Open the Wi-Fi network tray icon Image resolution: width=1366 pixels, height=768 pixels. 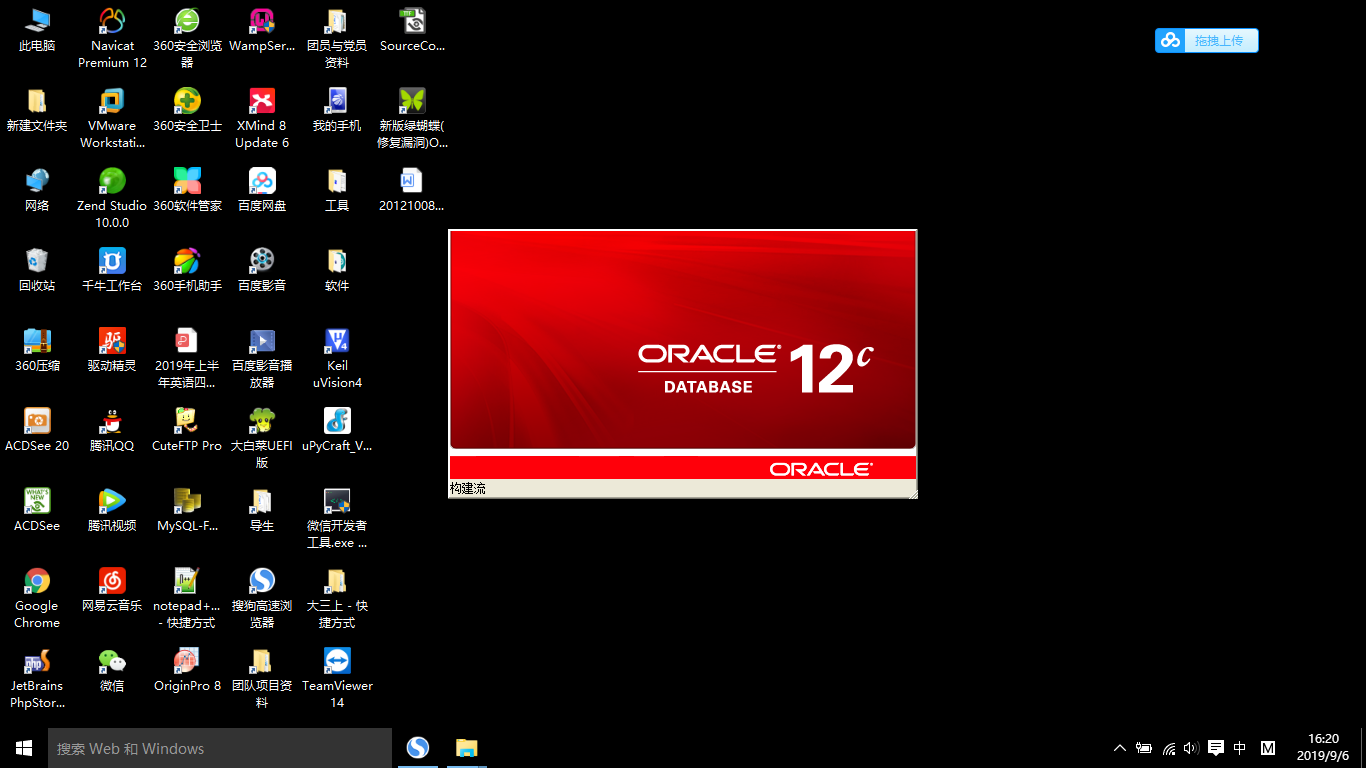(x=1169, y=748)
